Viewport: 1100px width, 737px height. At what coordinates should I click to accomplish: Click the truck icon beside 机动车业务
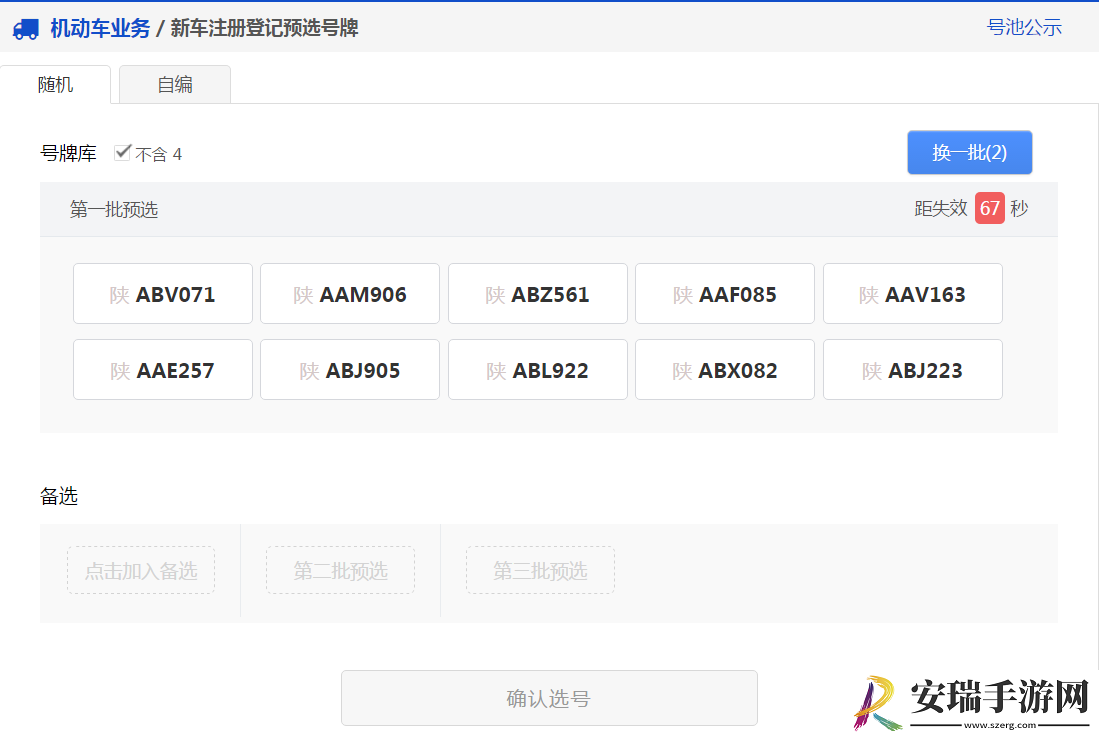[26, 29]
